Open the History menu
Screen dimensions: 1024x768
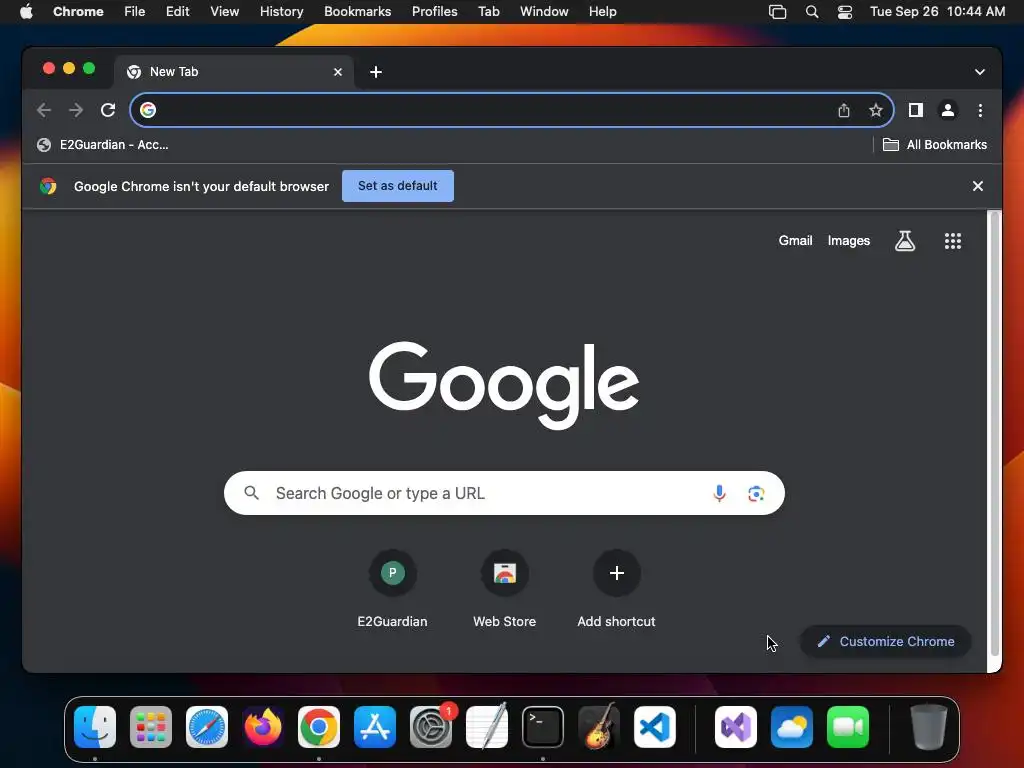tap(281, 12)
